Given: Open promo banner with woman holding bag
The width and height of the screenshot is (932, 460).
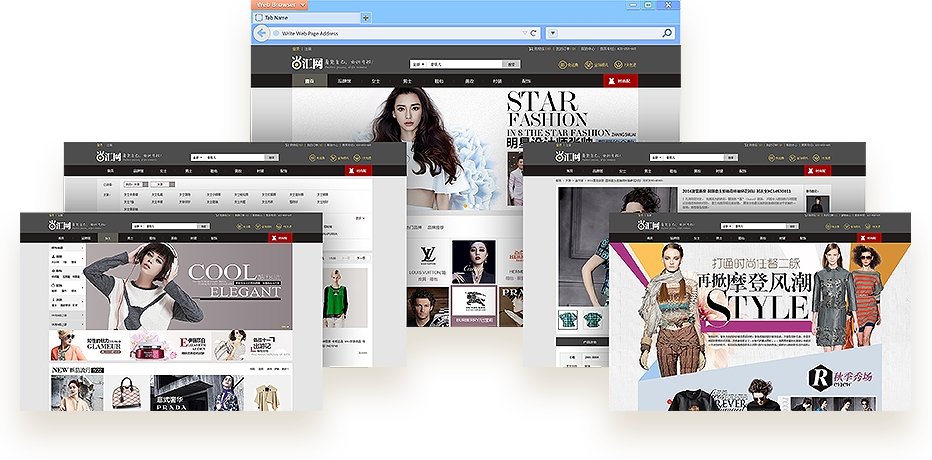Looking at the screenshot, I should pos(251,345).
